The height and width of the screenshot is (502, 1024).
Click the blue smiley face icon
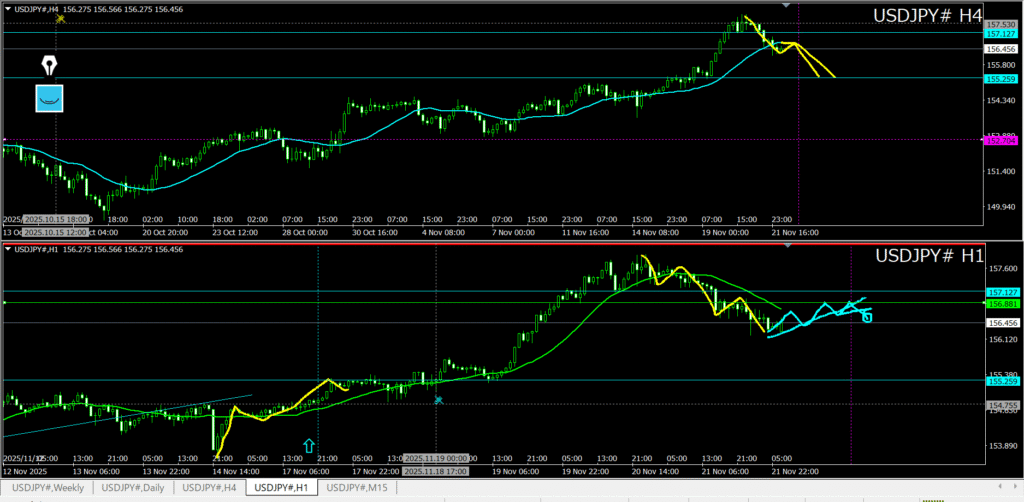(x=50, y=98)
